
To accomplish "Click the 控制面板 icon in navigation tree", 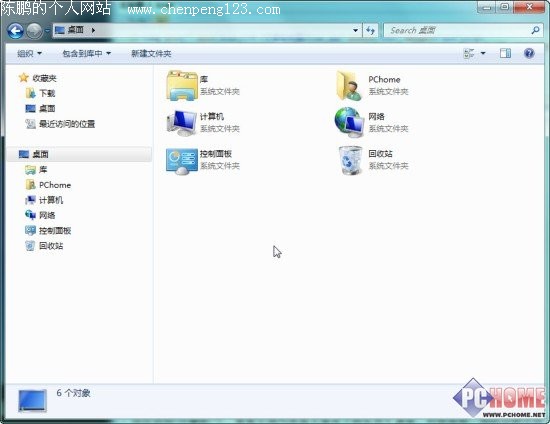I will [x=31, y=230].
